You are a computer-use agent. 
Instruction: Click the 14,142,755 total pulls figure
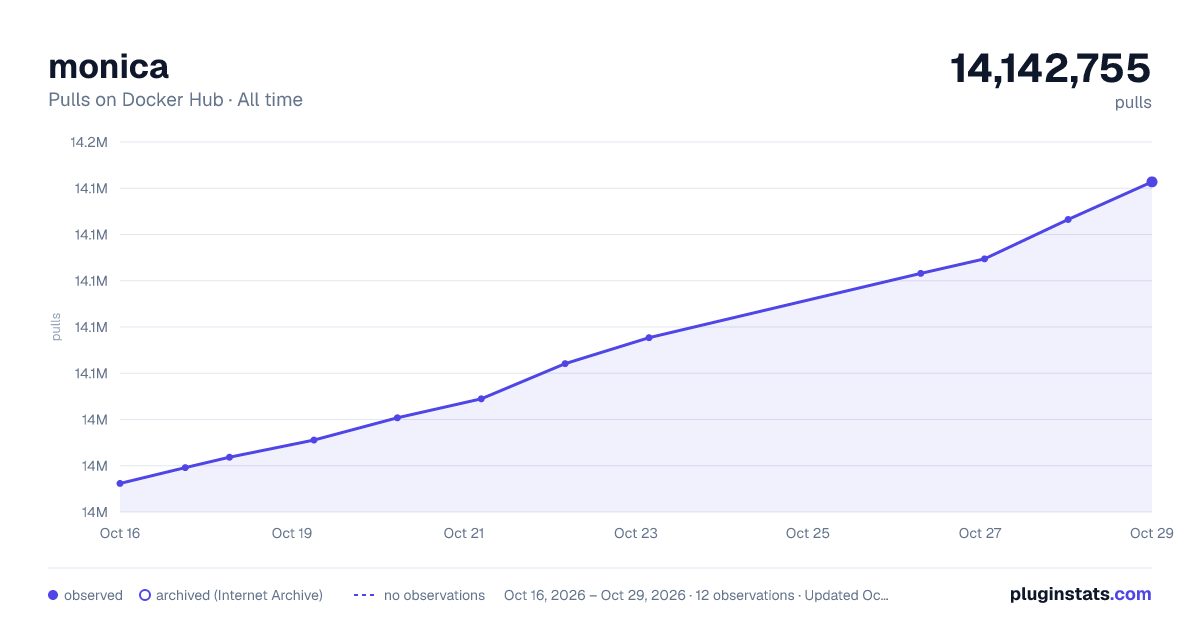click(x=1050, y=68)
